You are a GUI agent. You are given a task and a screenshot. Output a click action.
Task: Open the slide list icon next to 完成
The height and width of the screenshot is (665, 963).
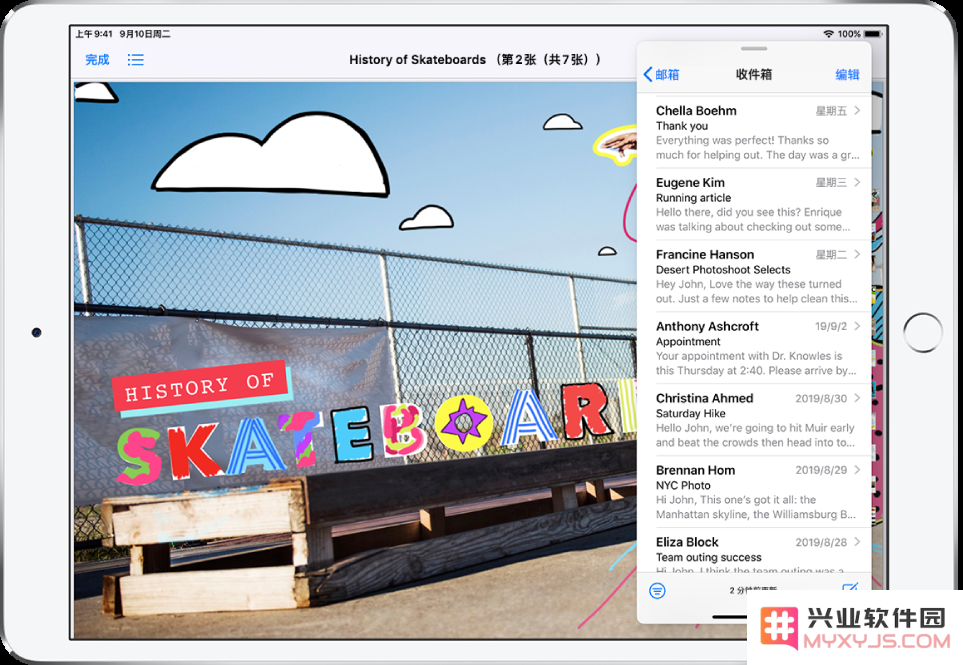pyautogui.click(x=136, y=60)
